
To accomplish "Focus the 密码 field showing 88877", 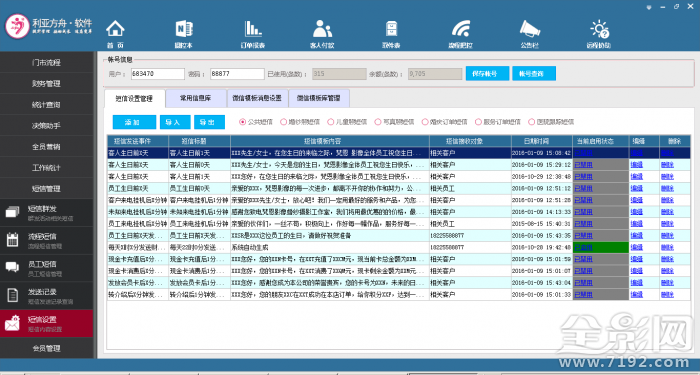I will 237,74.
